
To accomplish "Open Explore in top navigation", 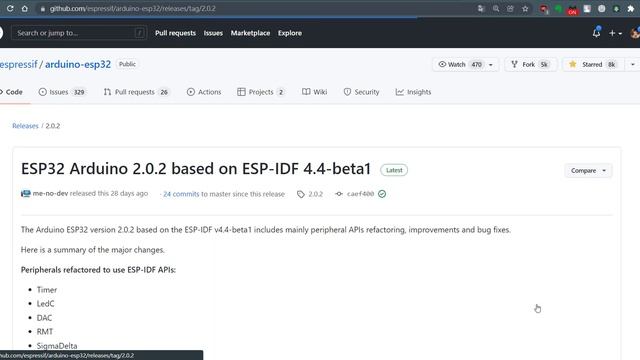I will [290, 33].
